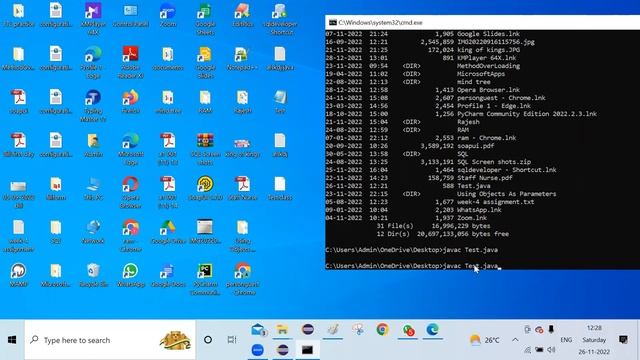Viewport: 640px width, 360px height.
Task: Open the Recycle Bin desktop icon
Action: (93, 275)
